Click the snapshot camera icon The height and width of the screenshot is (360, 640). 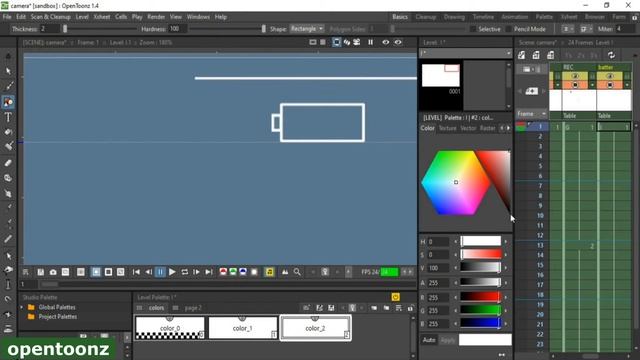point(53,272)
